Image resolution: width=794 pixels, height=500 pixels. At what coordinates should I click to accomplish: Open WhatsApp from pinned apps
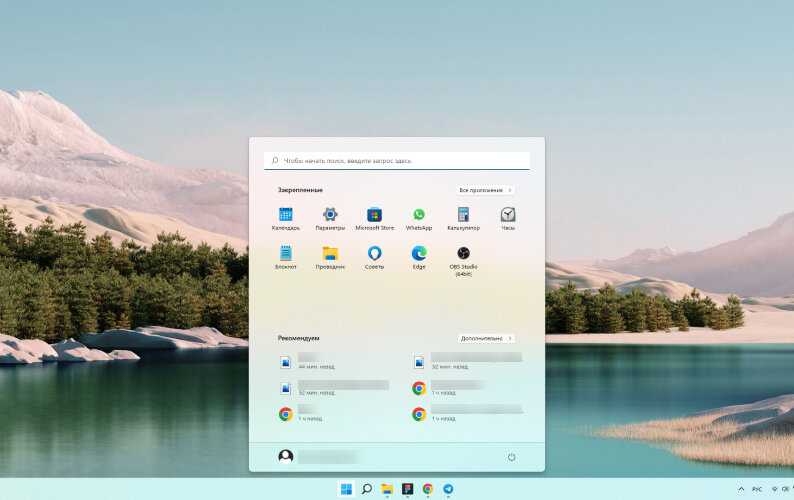(x=419, y=219)
